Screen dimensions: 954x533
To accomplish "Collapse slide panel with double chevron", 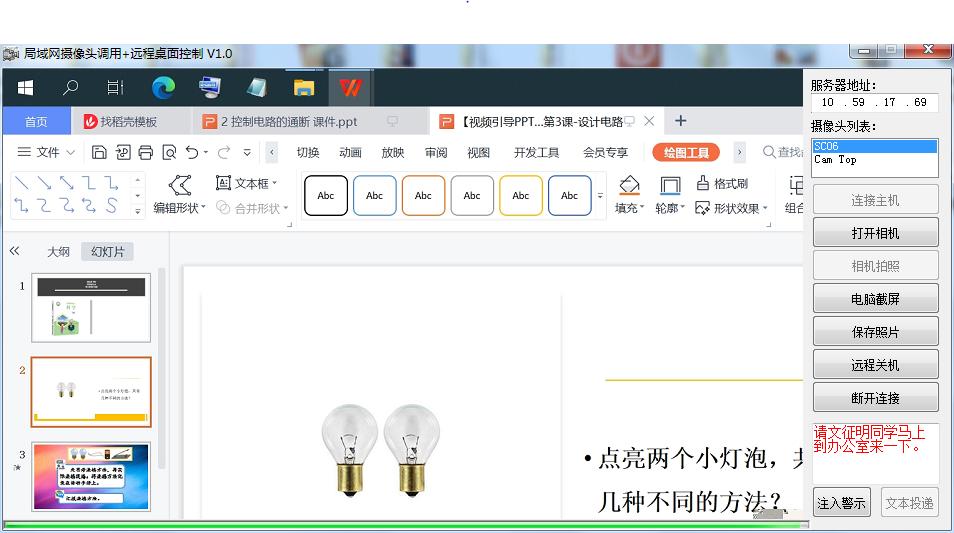I will tap(15, 251).
